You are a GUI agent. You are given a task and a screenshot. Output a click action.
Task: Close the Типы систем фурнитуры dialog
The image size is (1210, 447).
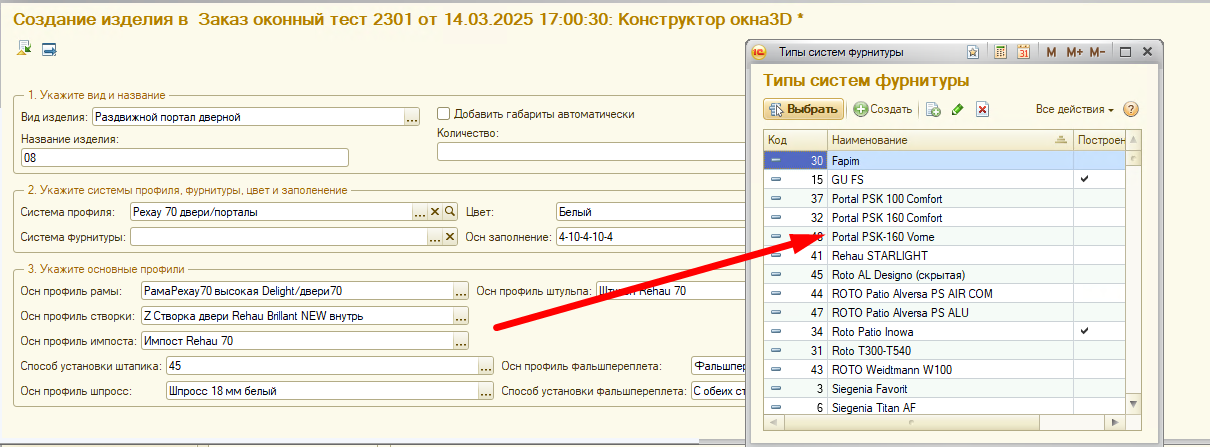(1147, 52)
